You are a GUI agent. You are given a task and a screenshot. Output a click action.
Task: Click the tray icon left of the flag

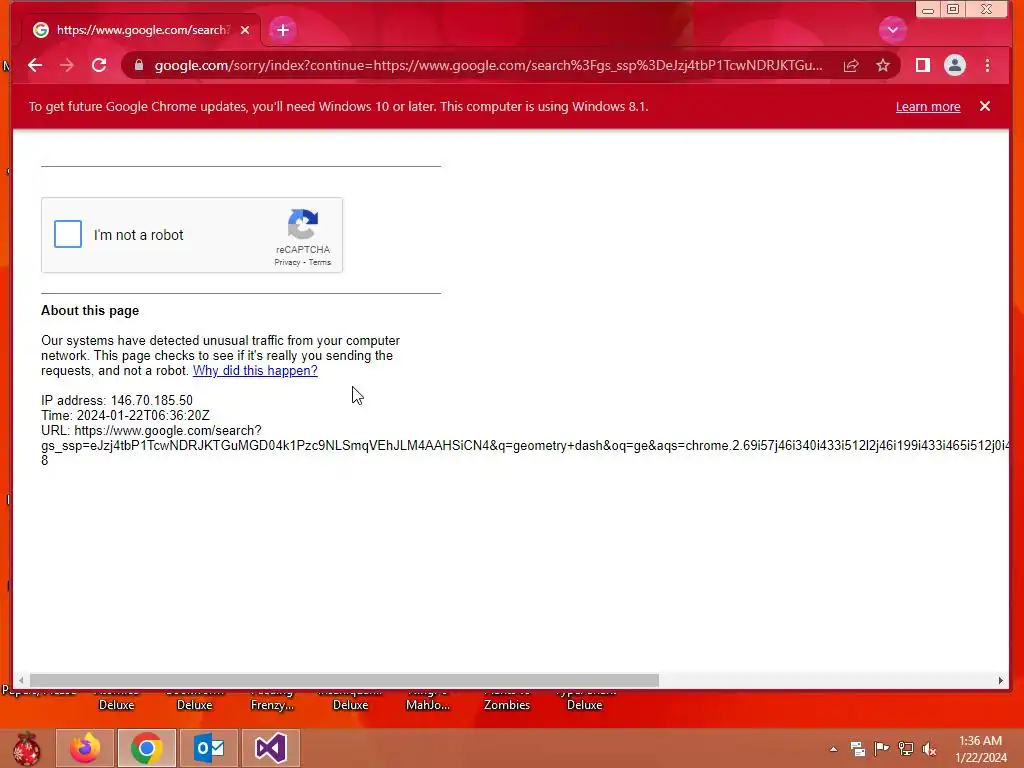coord(858,748)
